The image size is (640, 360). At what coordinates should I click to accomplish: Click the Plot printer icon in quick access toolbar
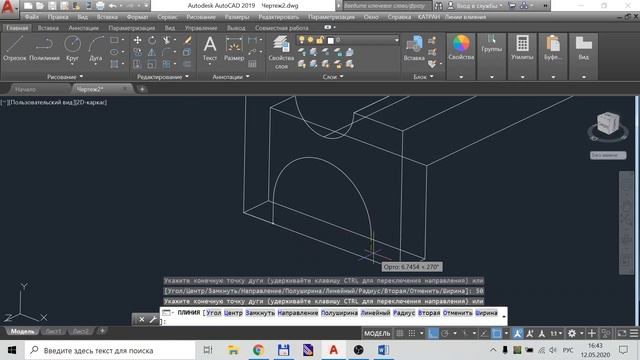(x=100, y=6)
